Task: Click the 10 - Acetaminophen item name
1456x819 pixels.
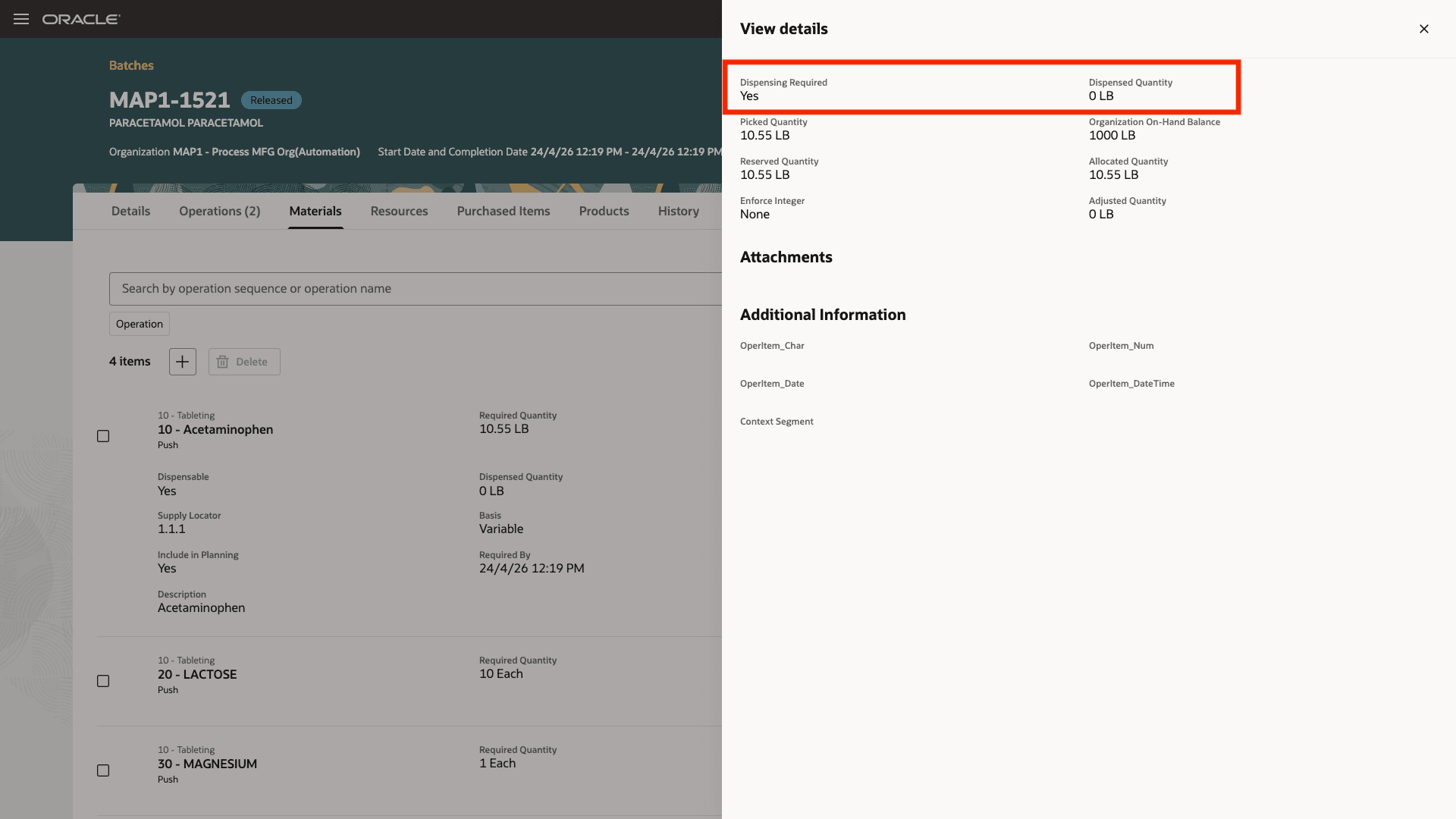Action: pyautogui.click(x=215, y=429)
